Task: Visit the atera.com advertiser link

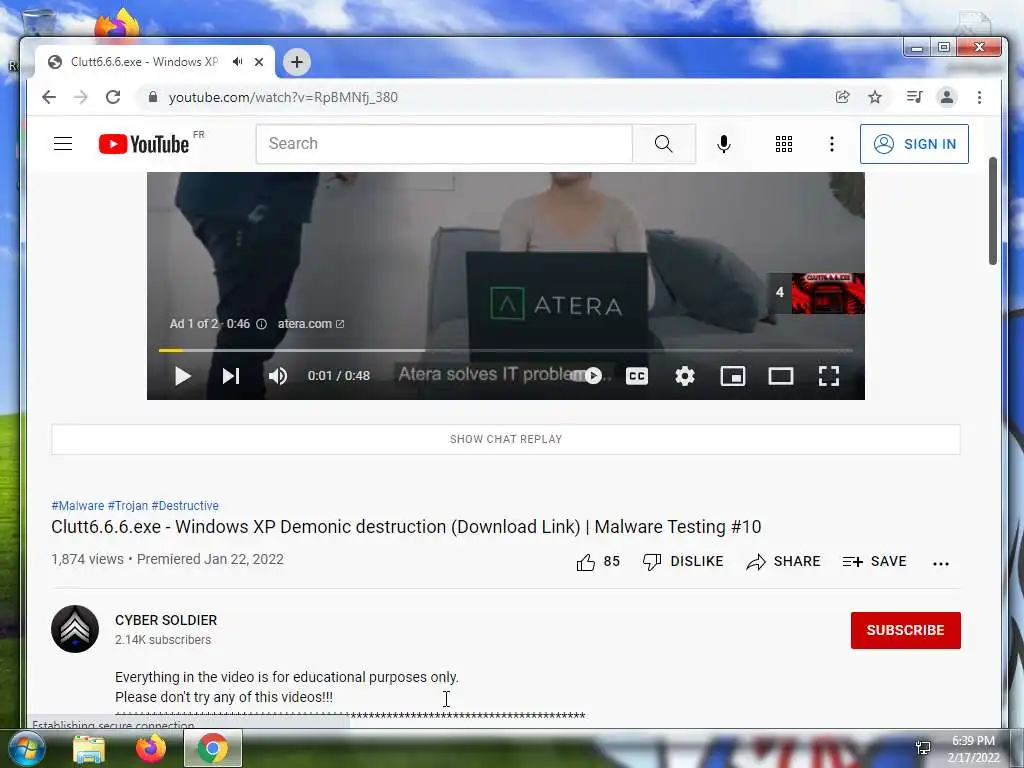Action: click(311, 324)
